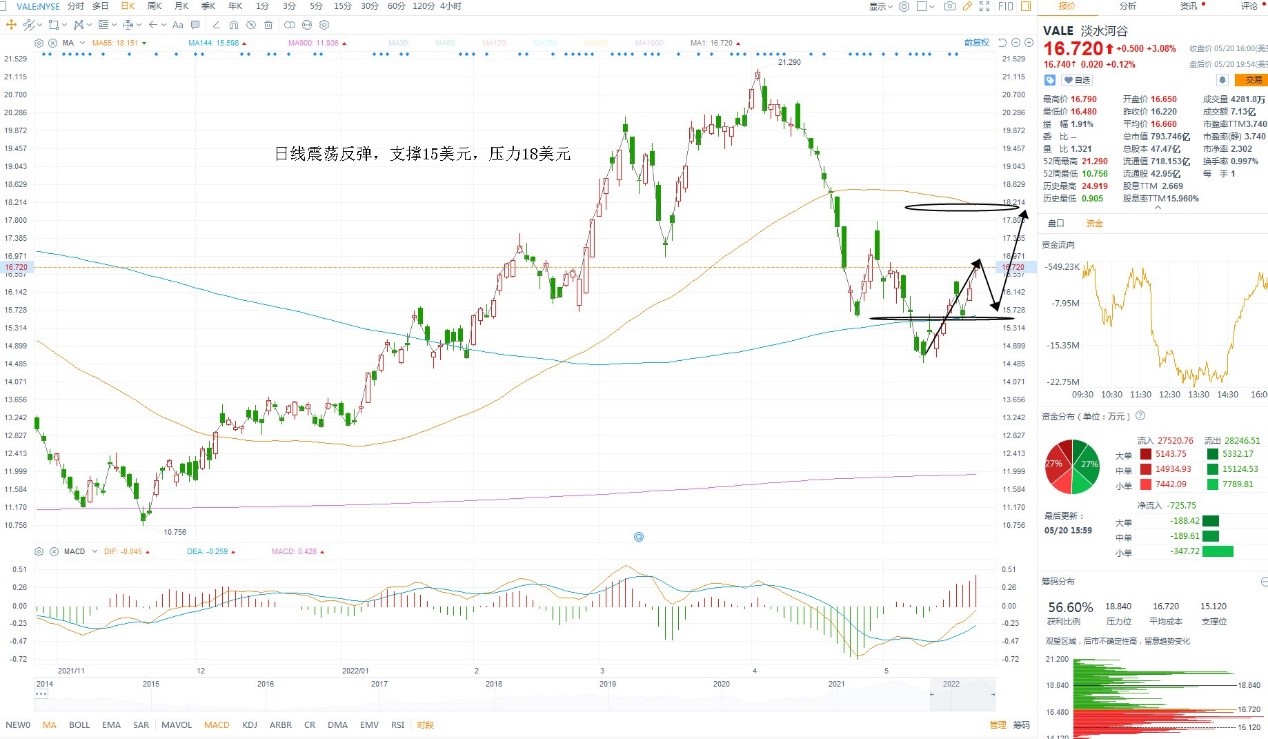Open the 前复权 adjustment dropdown
Image resolution: width=1268 pixels, height=739 pixels.
(976, 43)
